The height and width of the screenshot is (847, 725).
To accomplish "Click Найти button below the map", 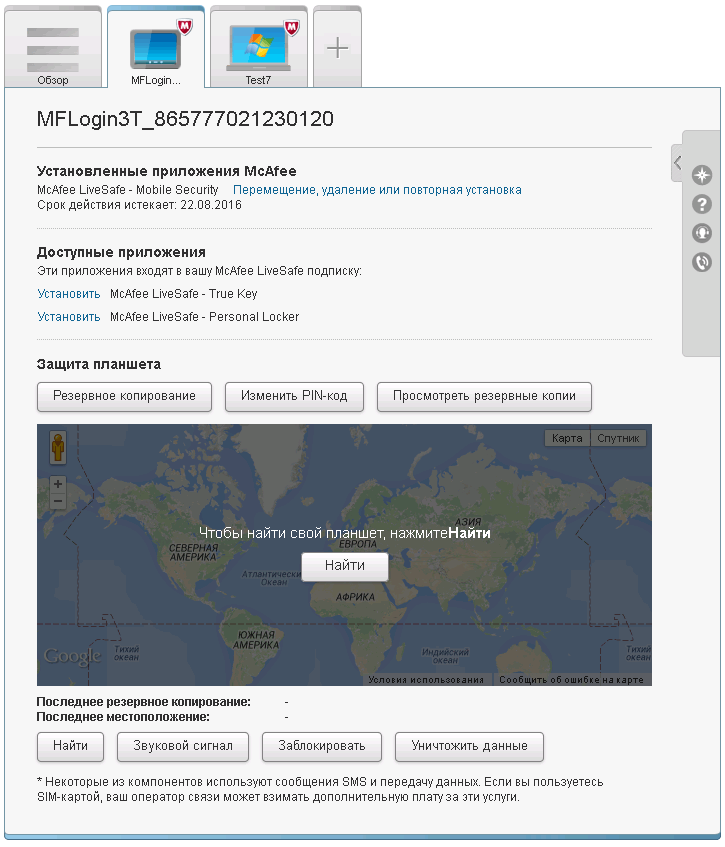I will pyautogui.click(x=70, y=747).
